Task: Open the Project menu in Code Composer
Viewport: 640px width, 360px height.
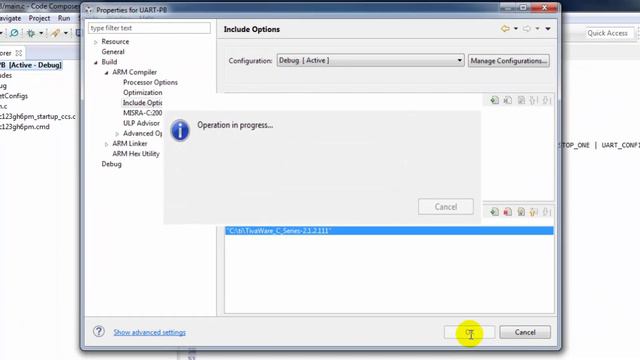Action: [x=39, y=18]
